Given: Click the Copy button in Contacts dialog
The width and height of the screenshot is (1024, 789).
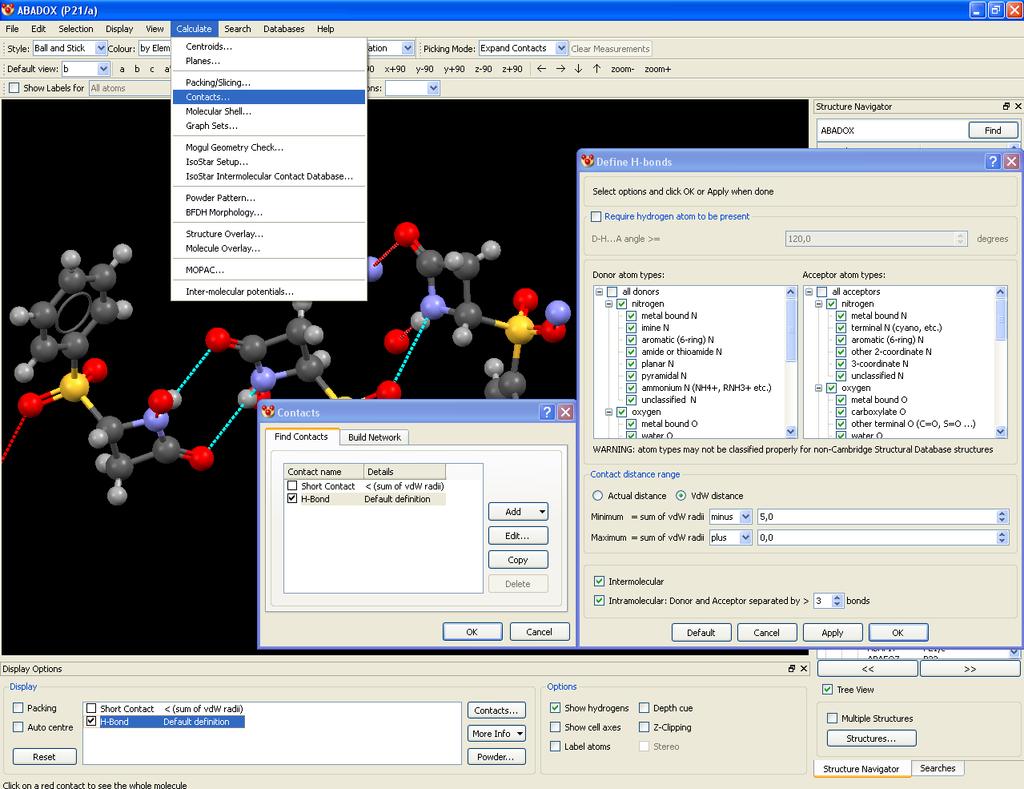Looking at the screenshot, I should [517, 560].
